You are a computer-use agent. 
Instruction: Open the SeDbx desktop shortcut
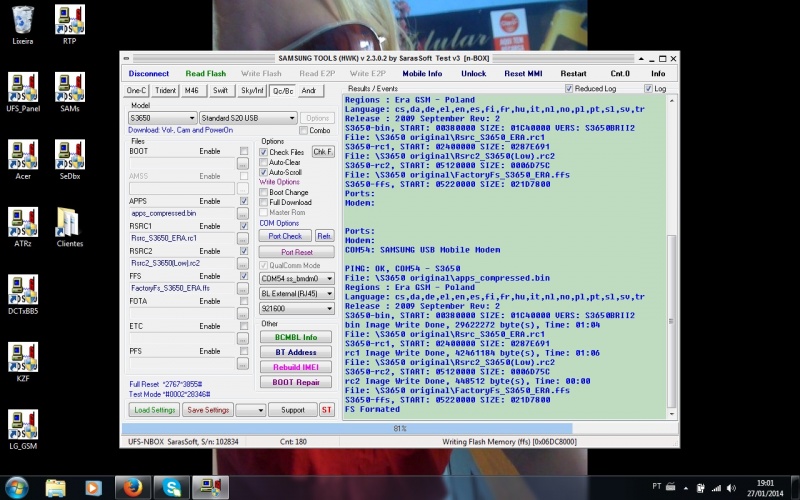click(70, 159)
